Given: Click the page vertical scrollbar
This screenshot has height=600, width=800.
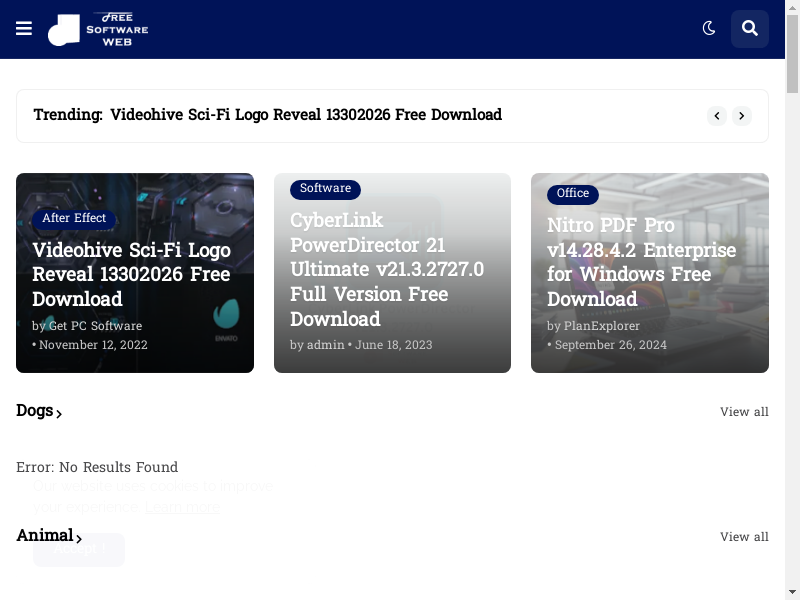Looking at the screenshot, I should click(792, 300).
